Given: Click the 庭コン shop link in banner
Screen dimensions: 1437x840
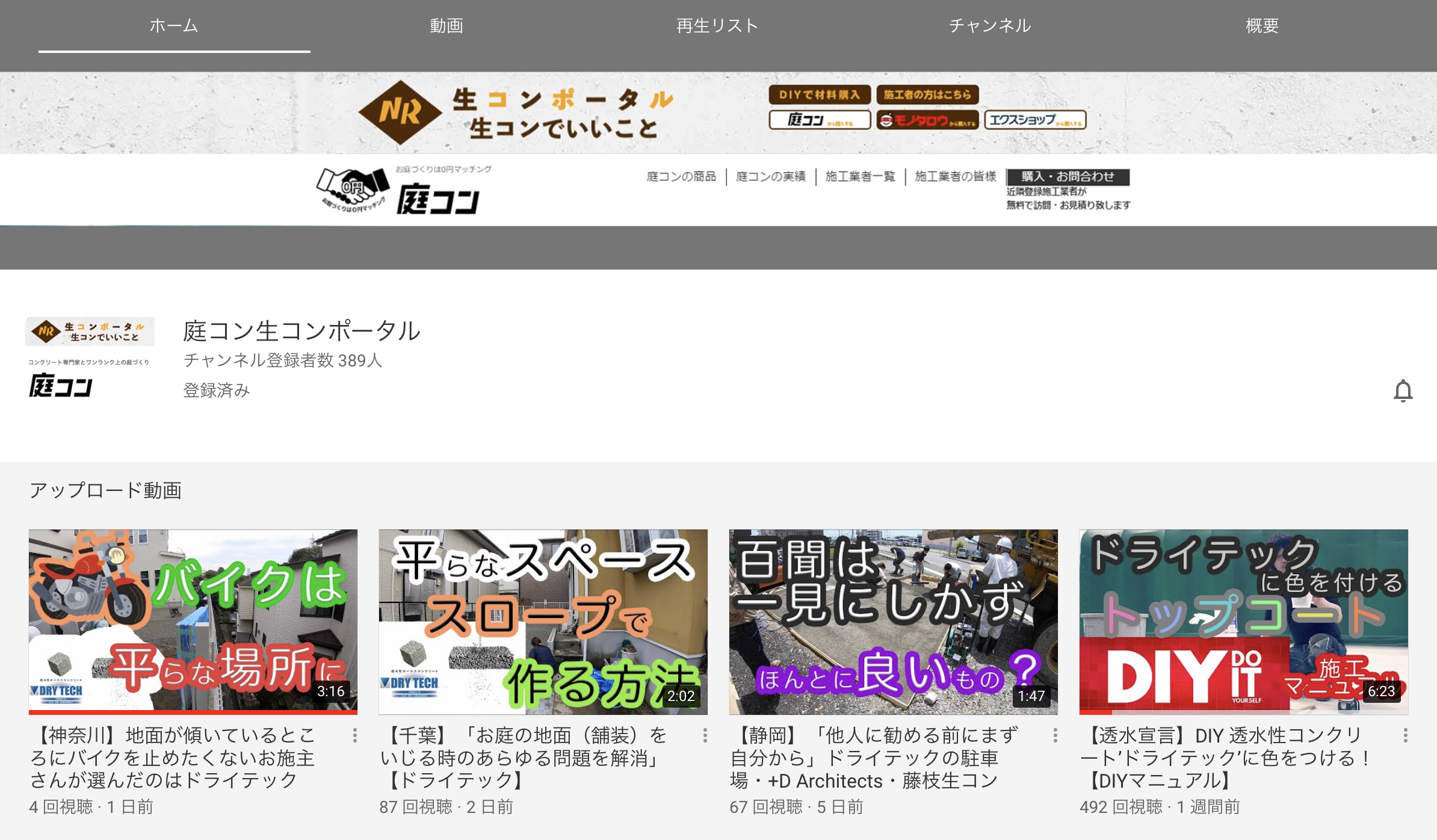Looking at the screenshot, I should (x=820, y=120).
